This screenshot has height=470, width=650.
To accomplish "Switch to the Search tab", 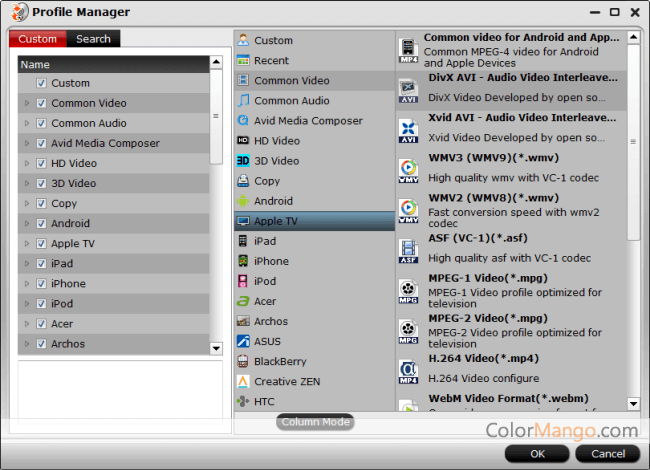I will (x=94, y=39).
